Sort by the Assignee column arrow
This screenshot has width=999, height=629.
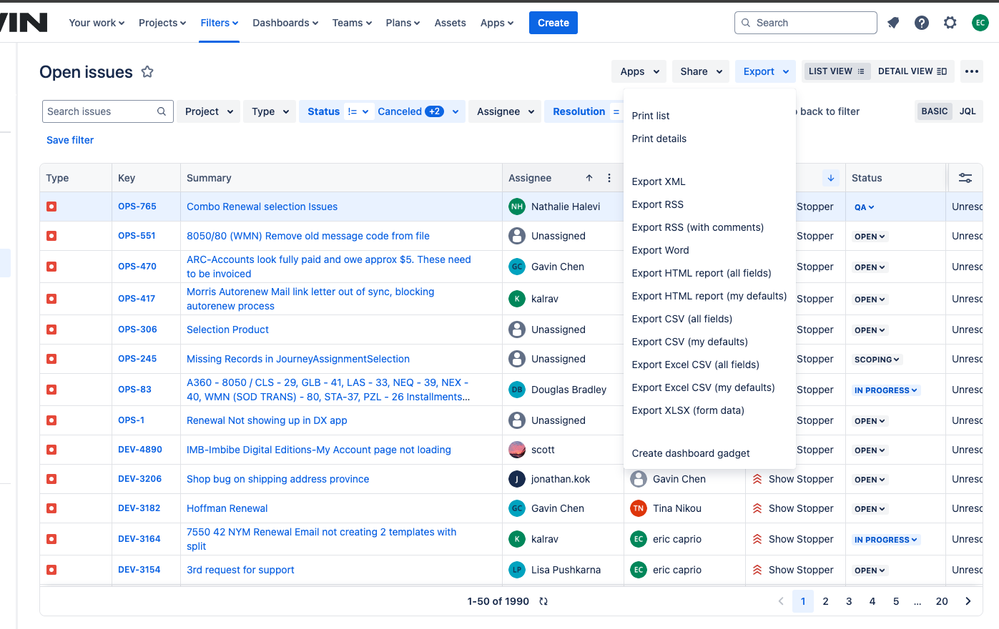589,178
